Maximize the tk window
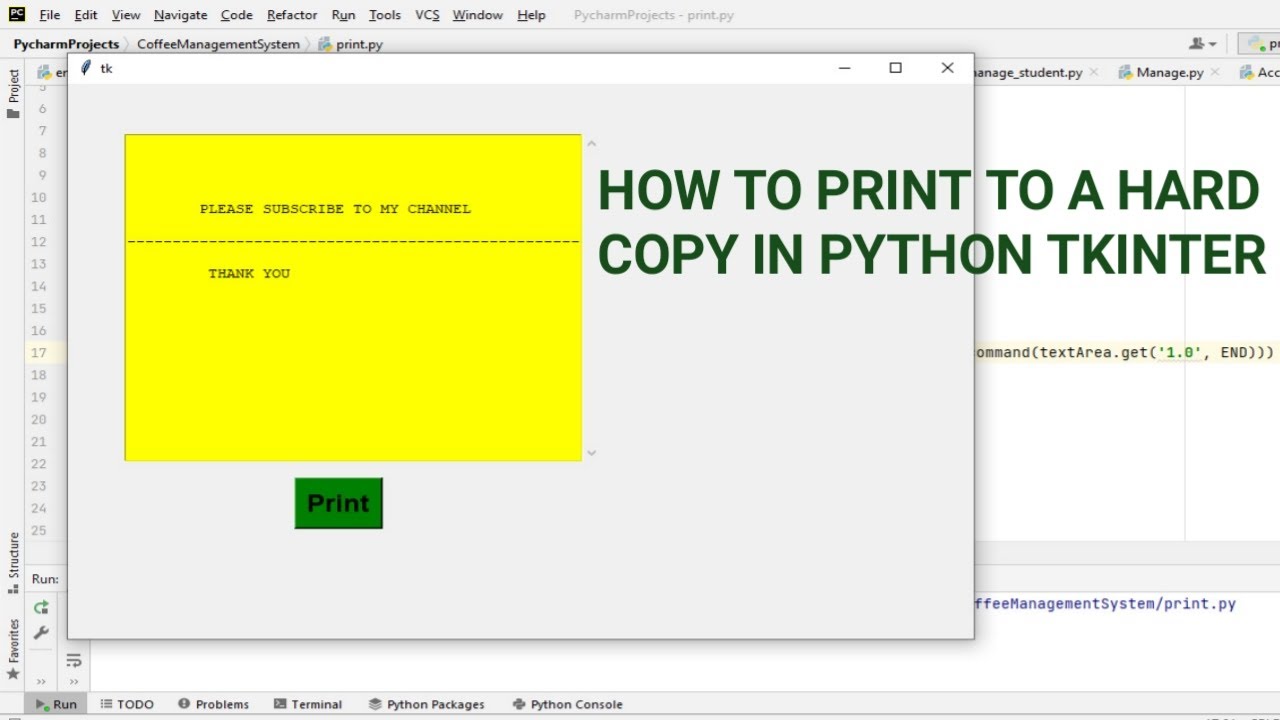Viewport: 1280px width, 720px height. (x=896, y=68)
